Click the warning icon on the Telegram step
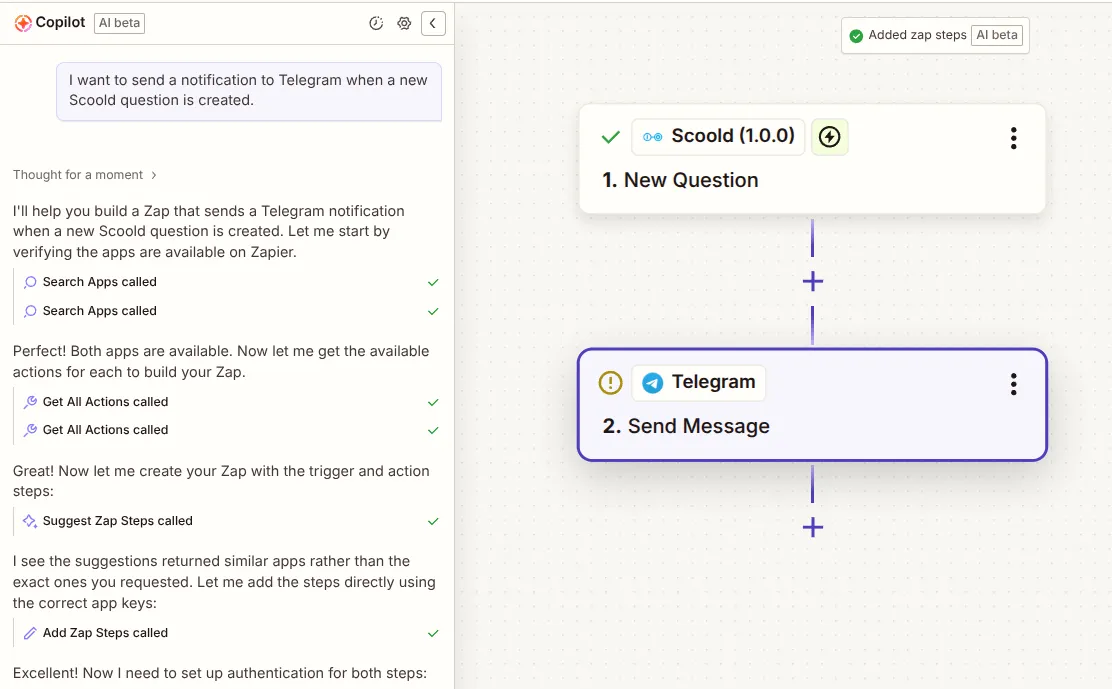Screen dimensions: 1112x689 point(611,382)
